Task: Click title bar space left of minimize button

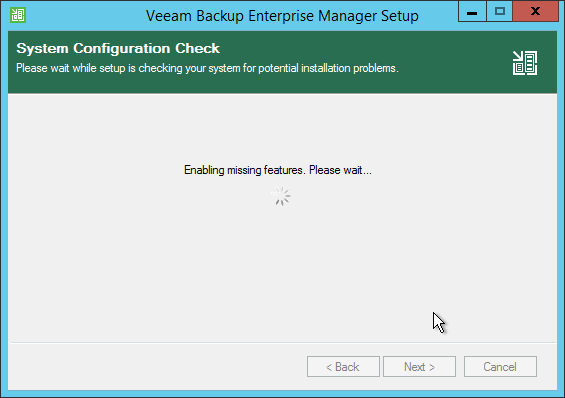Action: [439, 15]
